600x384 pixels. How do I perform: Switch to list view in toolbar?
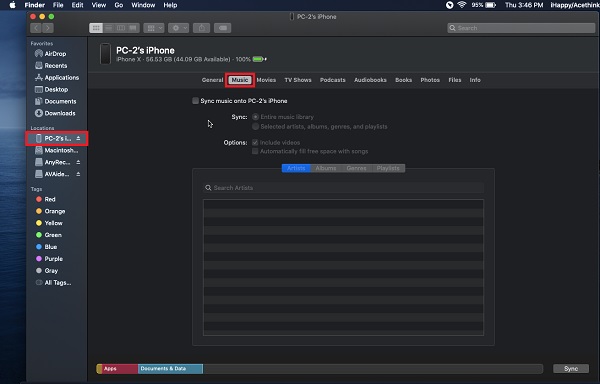click(x=109, y=28)
